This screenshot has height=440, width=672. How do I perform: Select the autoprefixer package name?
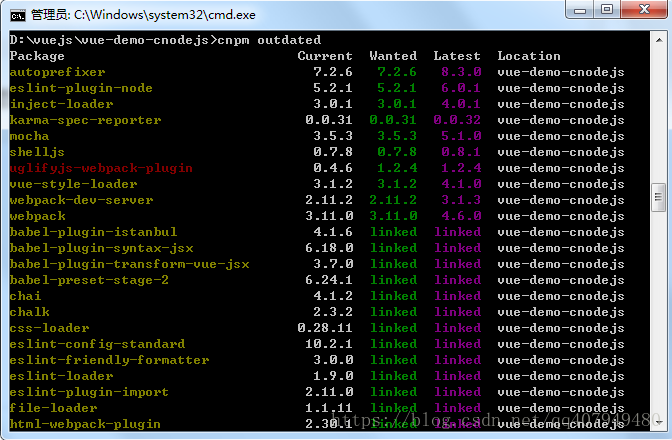(57, 72)
